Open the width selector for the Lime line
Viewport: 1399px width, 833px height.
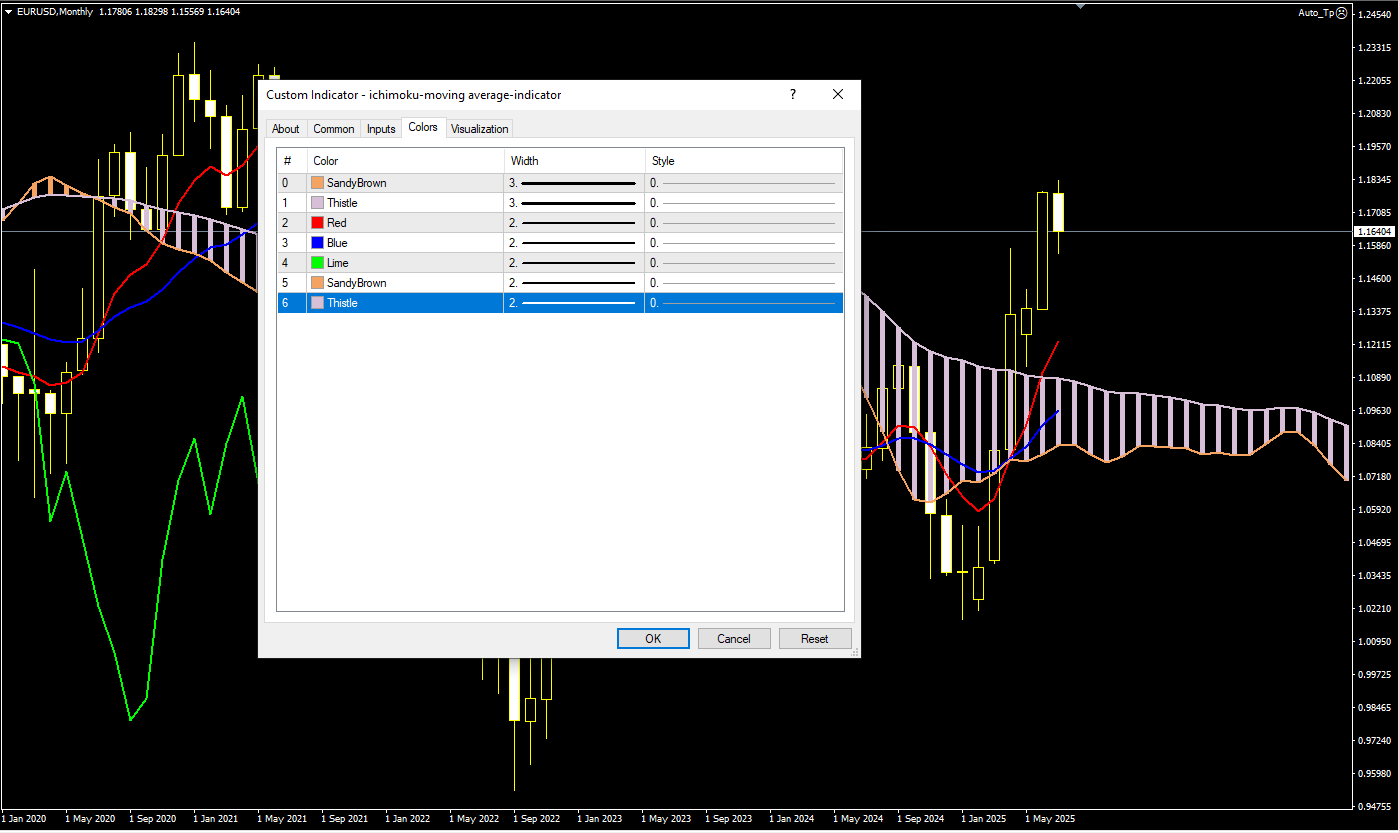point(573,263)
